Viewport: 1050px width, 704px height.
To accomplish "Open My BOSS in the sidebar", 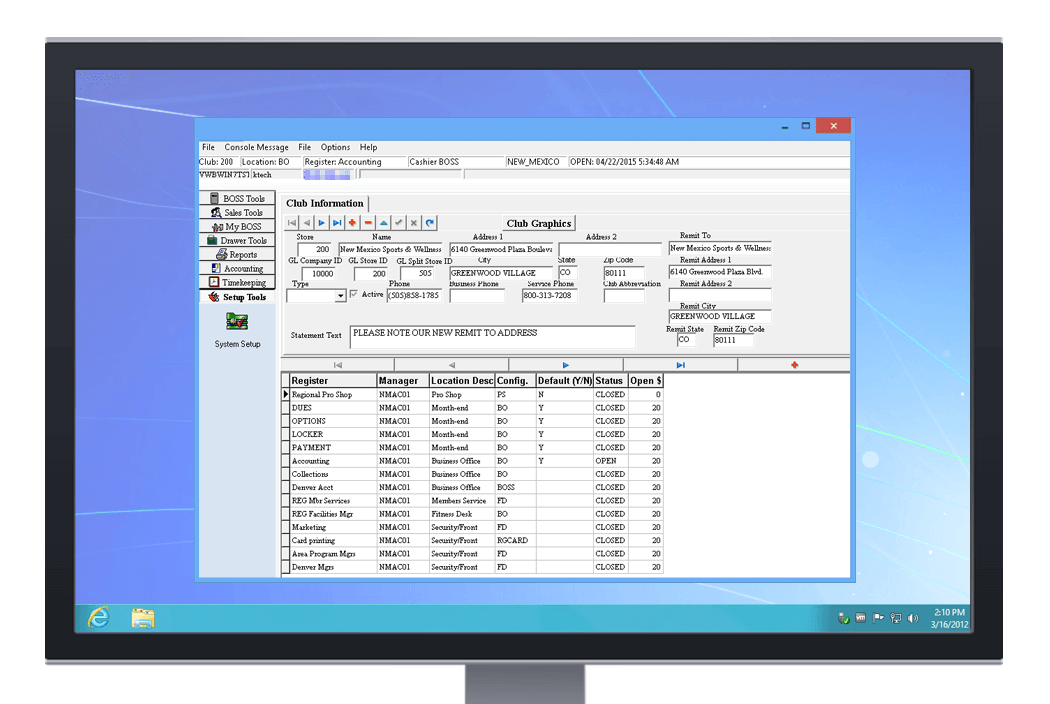I will point(237,226).
